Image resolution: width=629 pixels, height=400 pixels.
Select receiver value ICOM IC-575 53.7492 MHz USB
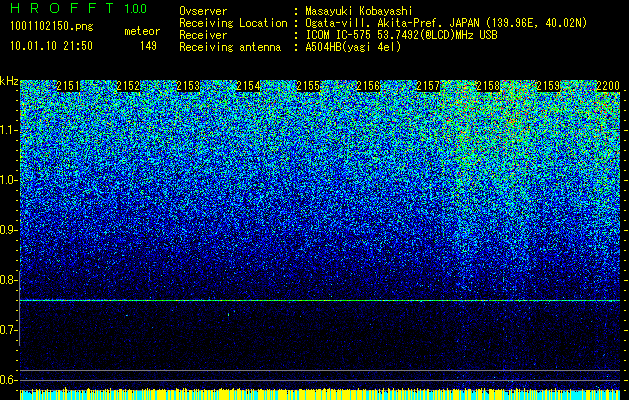coord(401,35)
